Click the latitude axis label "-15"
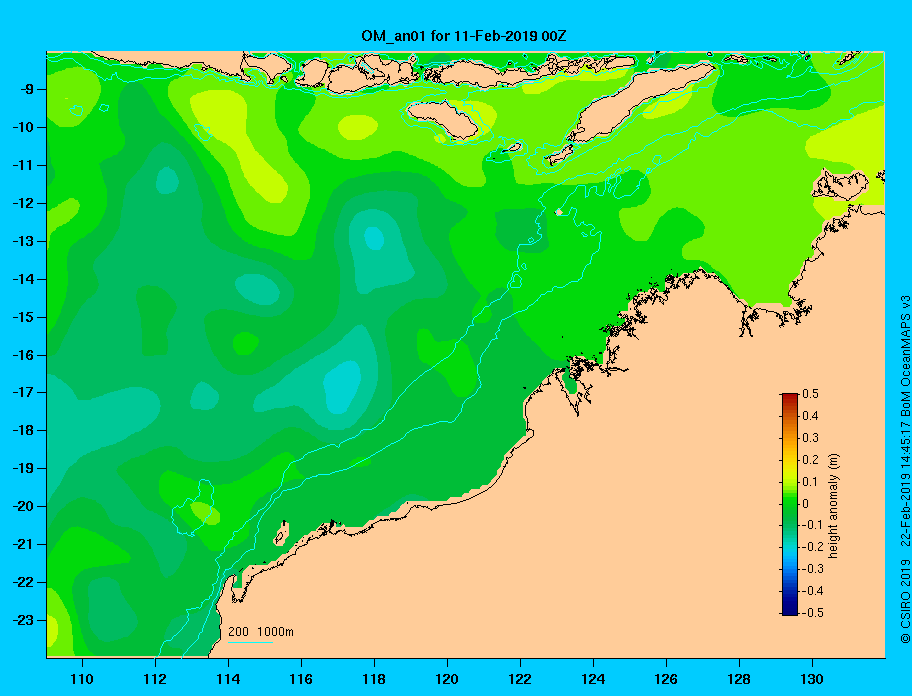The width and height of the screenshot is (912, 696). (x=23, y=317)
